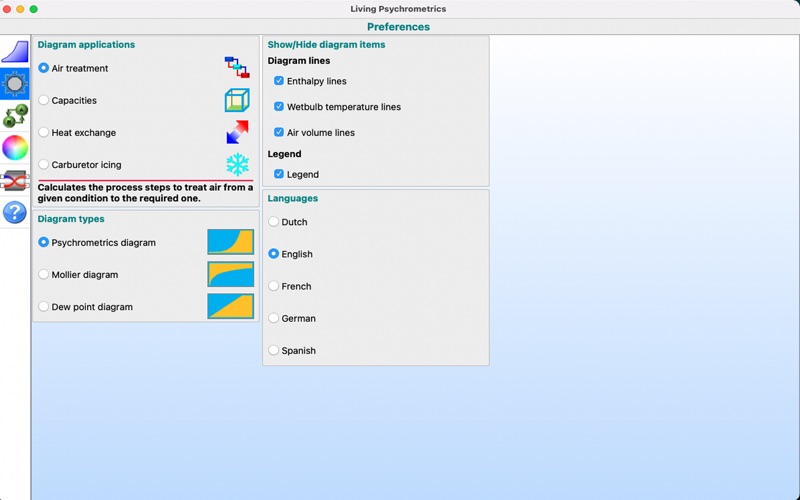Disable the Air volume lines checkbox
The height and width of the screenshot is (500, 800).
coord(279,132)
